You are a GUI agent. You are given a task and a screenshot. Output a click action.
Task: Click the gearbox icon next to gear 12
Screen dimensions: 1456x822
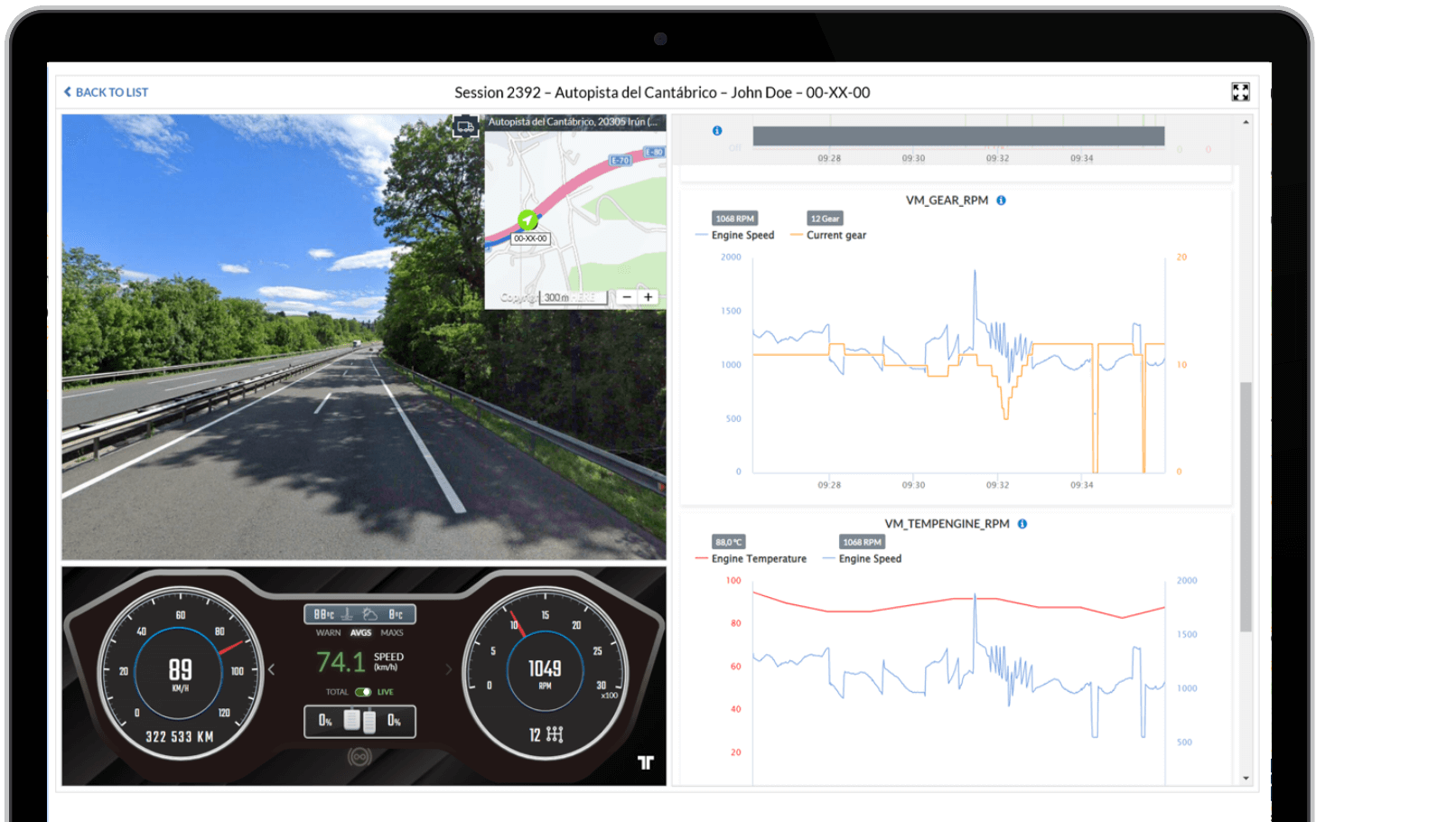click(x=555, y=734)
